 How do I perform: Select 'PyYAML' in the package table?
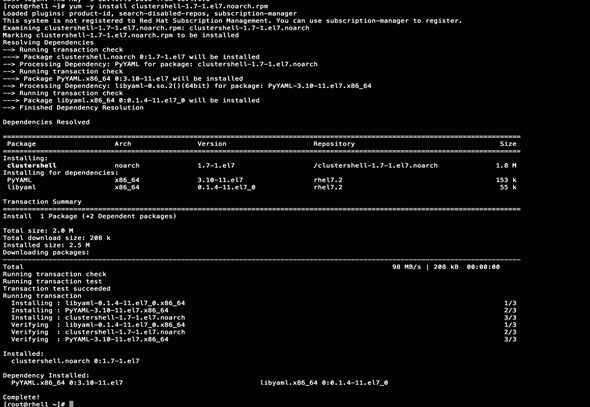pyautogui.click(x=19, y=180)
